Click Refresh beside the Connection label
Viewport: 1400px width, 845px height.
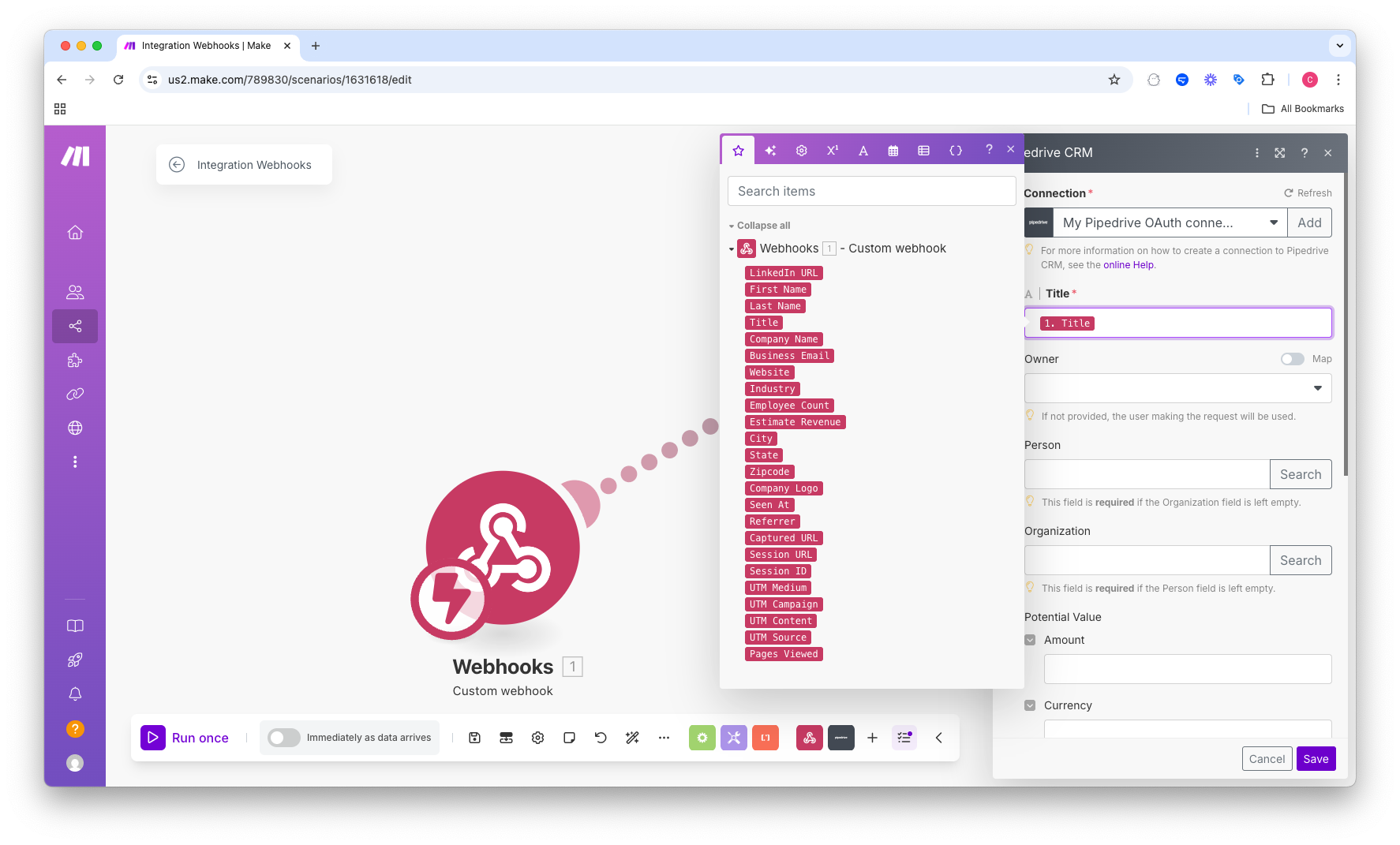coord(1308,193)
